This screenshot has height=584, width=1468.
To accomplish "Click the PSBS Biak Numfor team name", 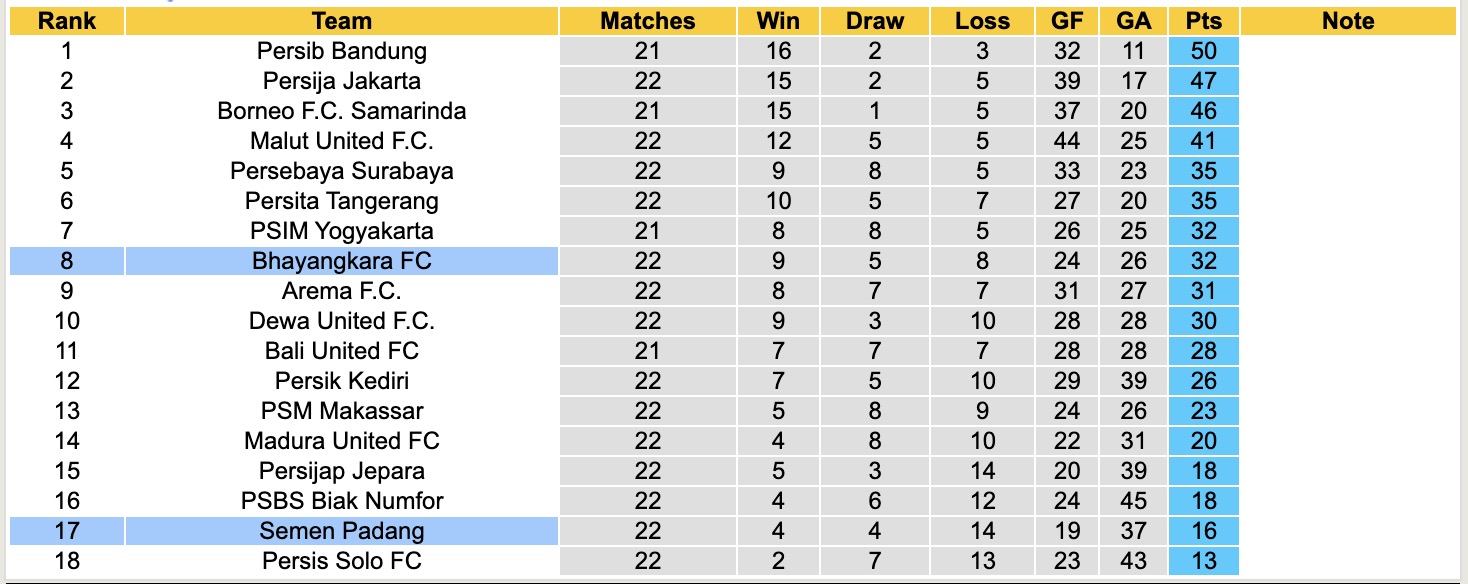I will (x=342, y=501).
